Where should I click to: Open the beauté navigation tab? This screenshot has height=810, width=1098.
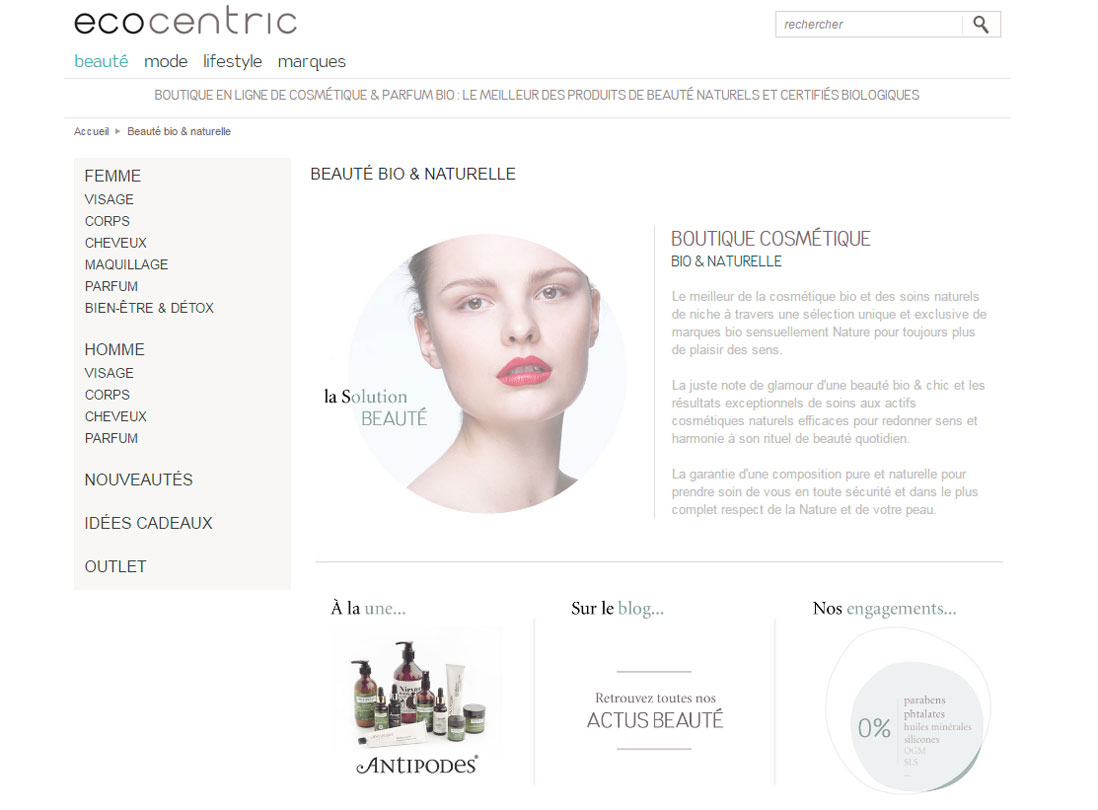coord(102,62)
